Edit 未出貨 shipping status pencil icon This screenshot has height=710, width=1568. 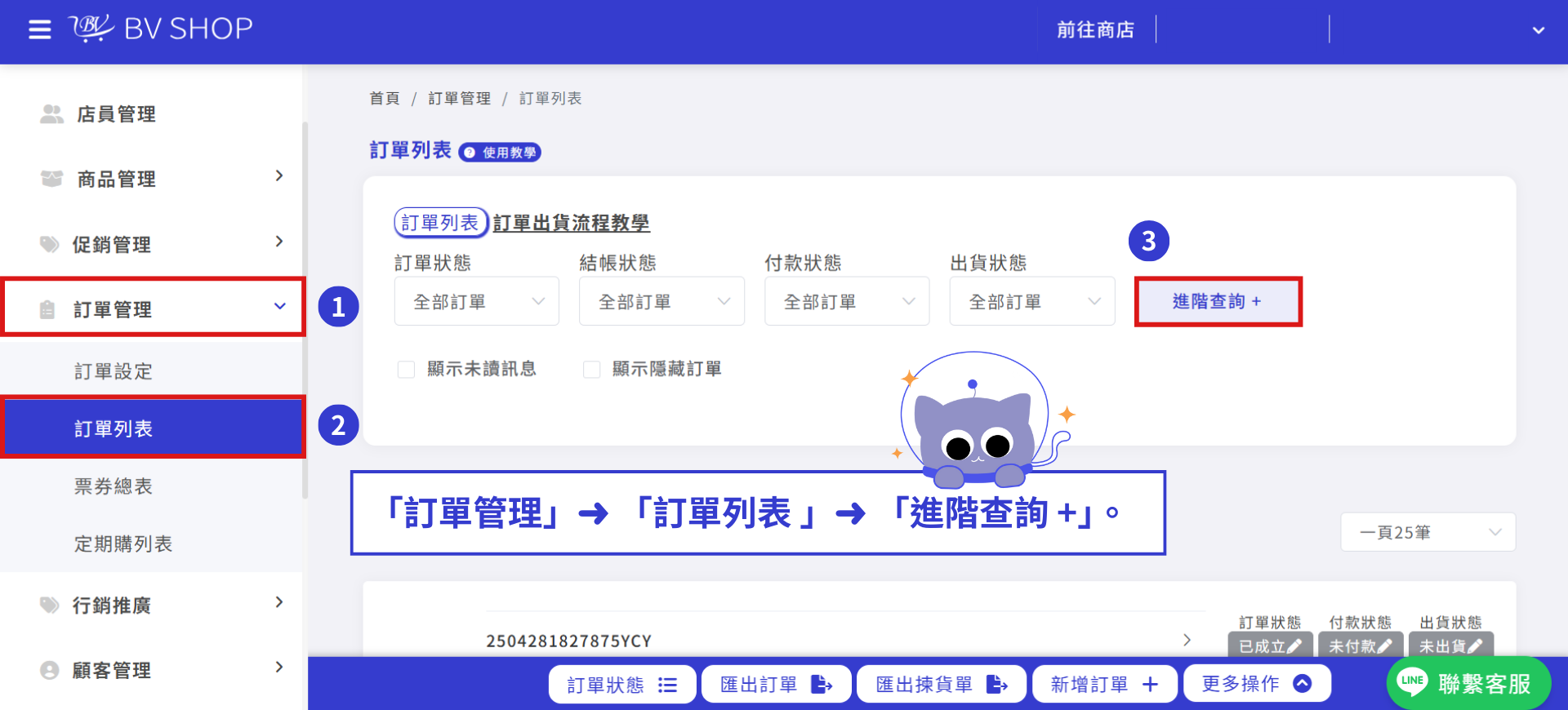point(1474,646)
